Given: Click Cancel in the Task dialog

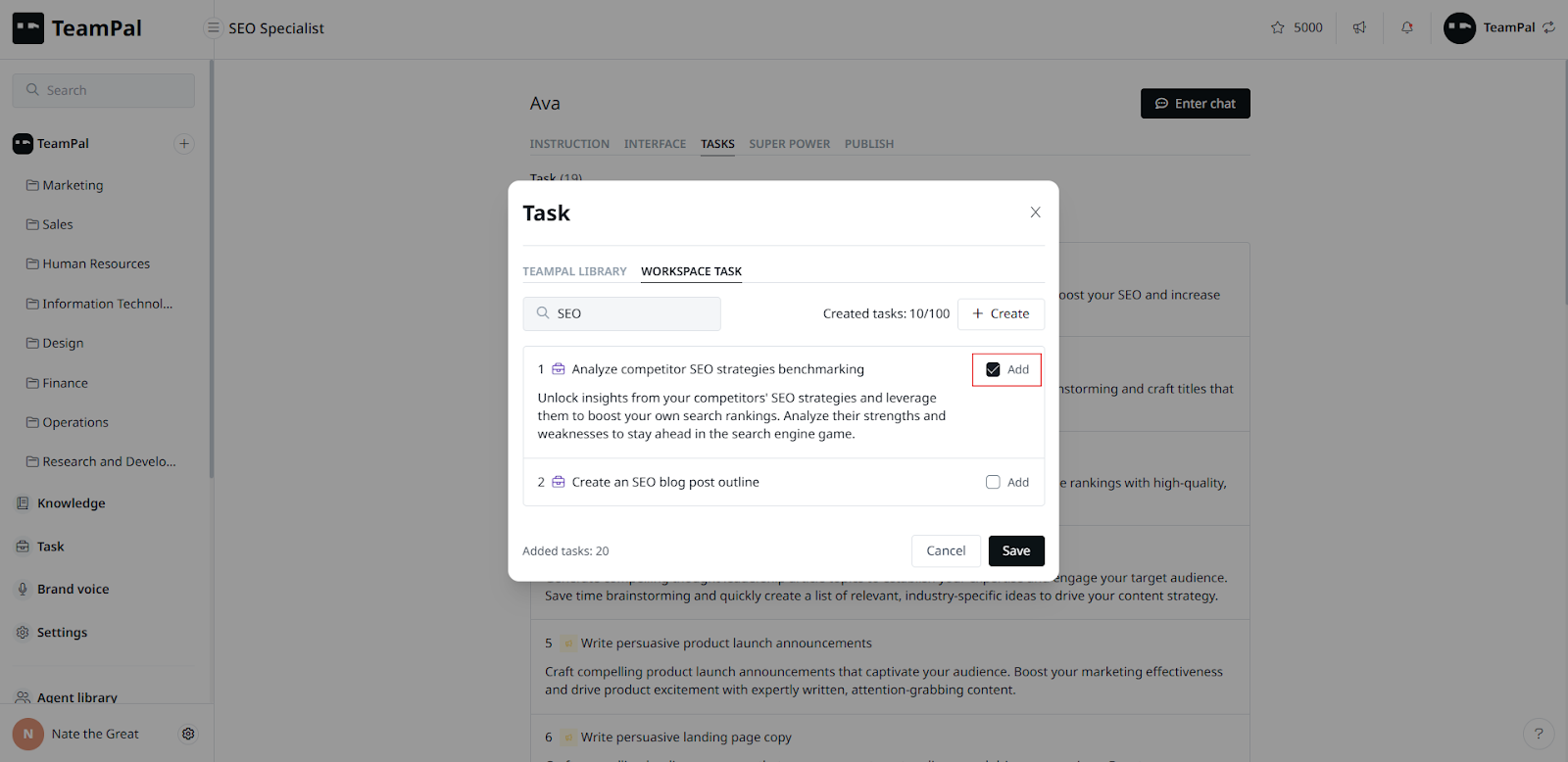Looking at the screenshot, I should pyautogui.click(x=946, y=550).
